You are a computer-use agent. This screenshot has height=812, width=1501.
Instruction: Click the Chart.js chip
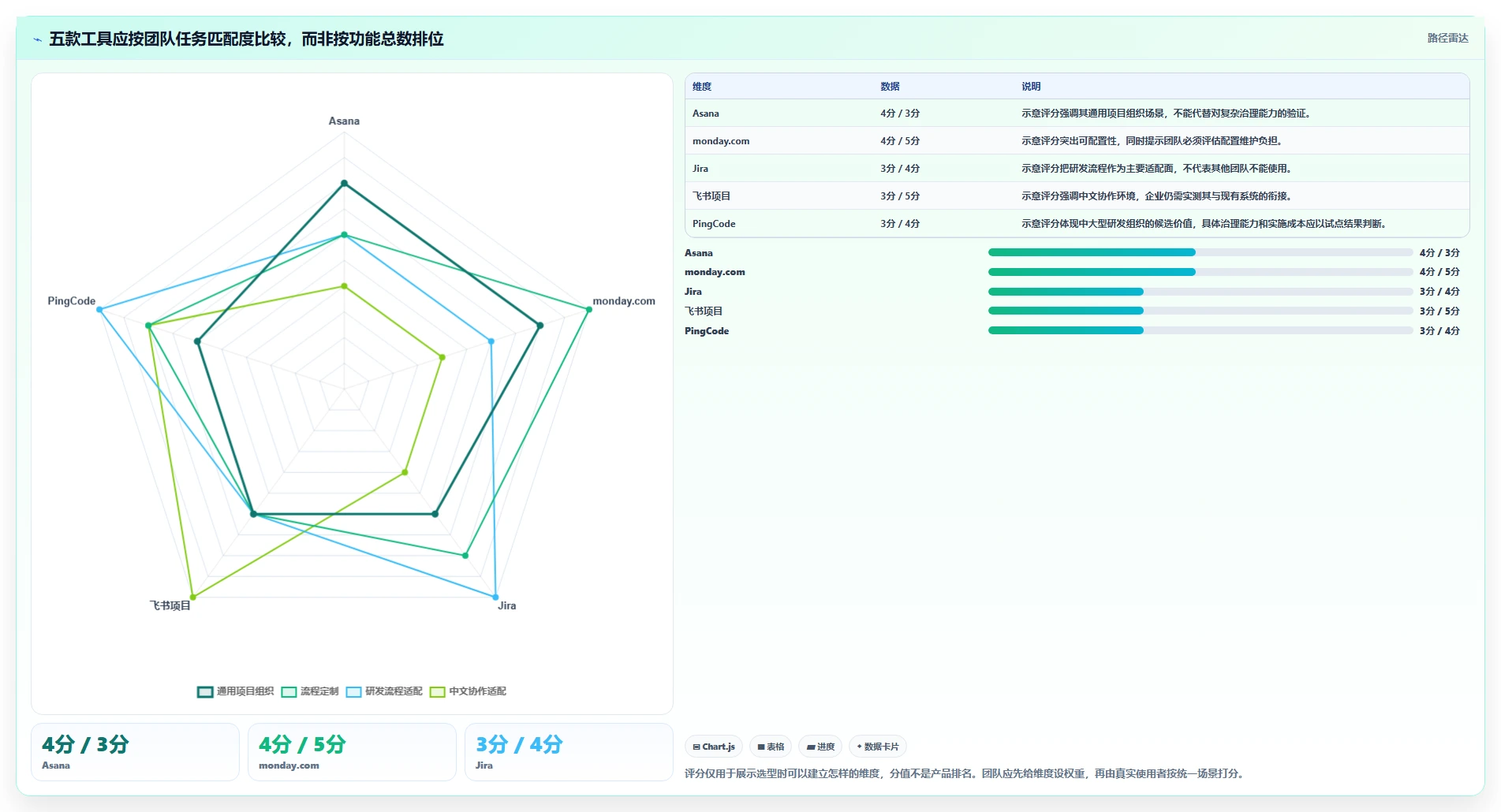tap(713, 747)
